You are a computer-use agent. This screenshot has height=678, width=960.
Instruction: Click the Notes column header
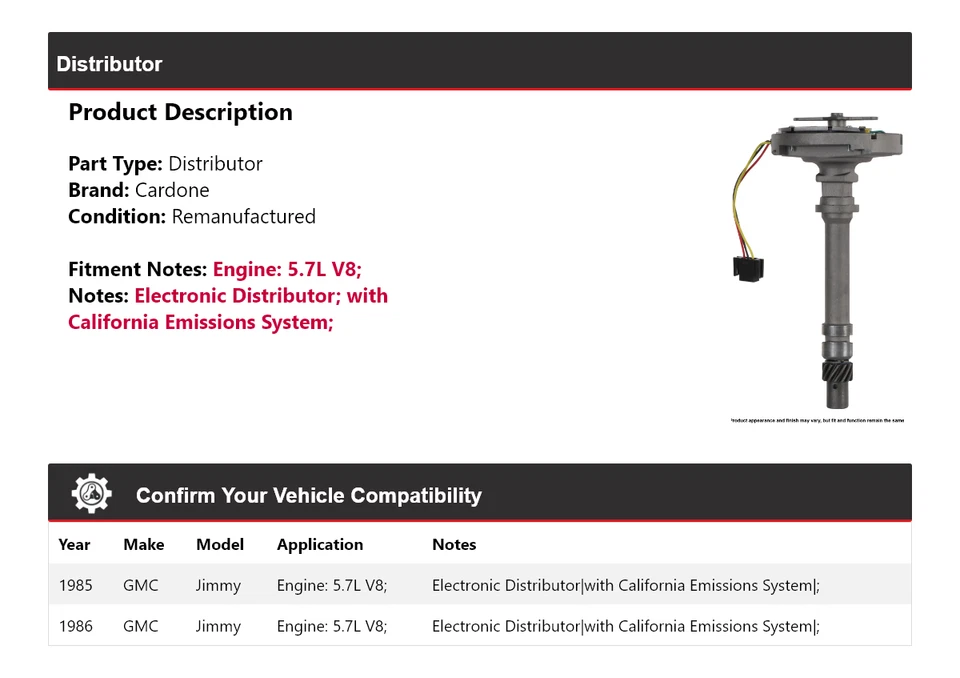(454, 544)
